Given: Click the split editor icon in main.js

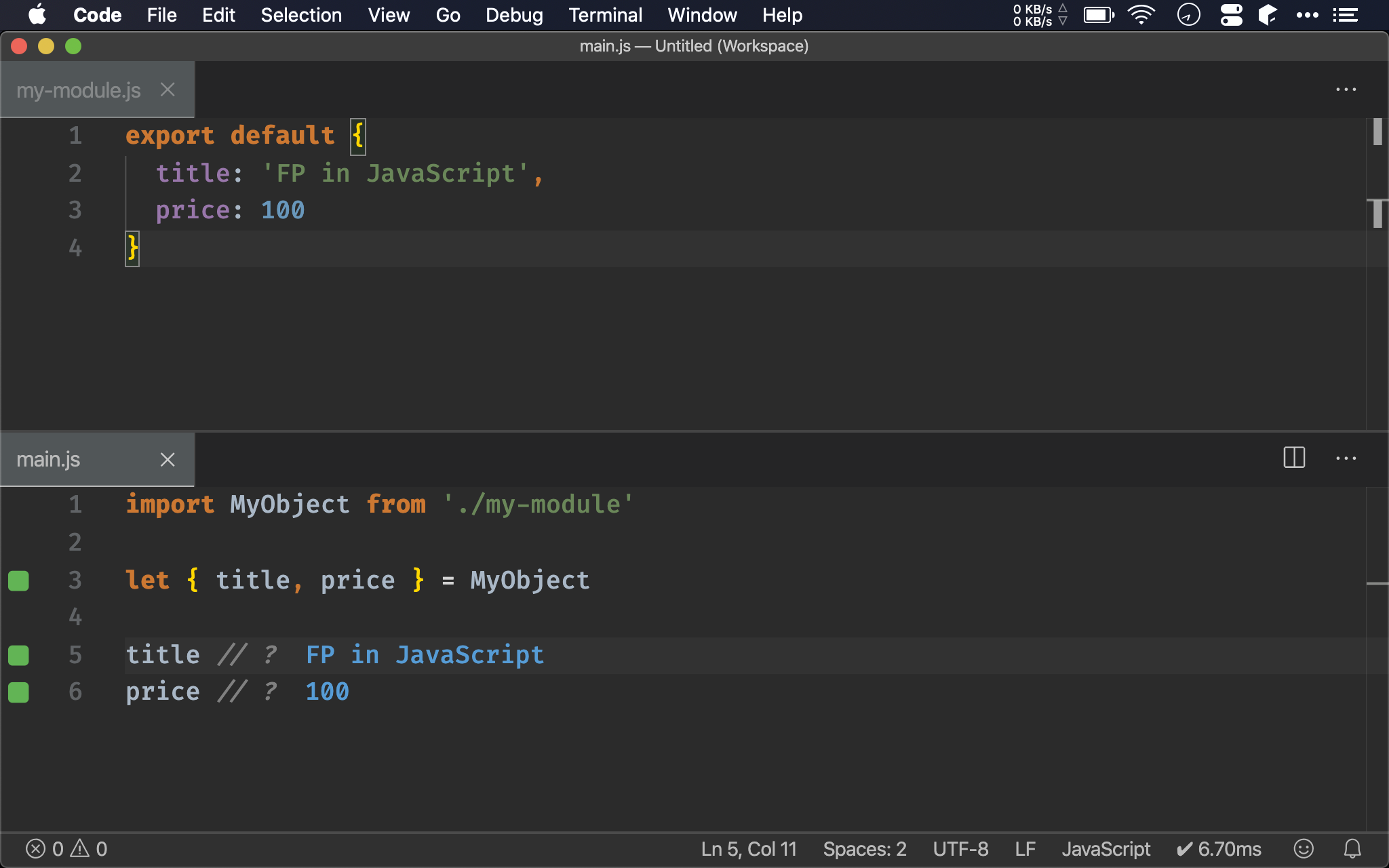Looking at the screenshot, I should click(x=1294, y=458).
